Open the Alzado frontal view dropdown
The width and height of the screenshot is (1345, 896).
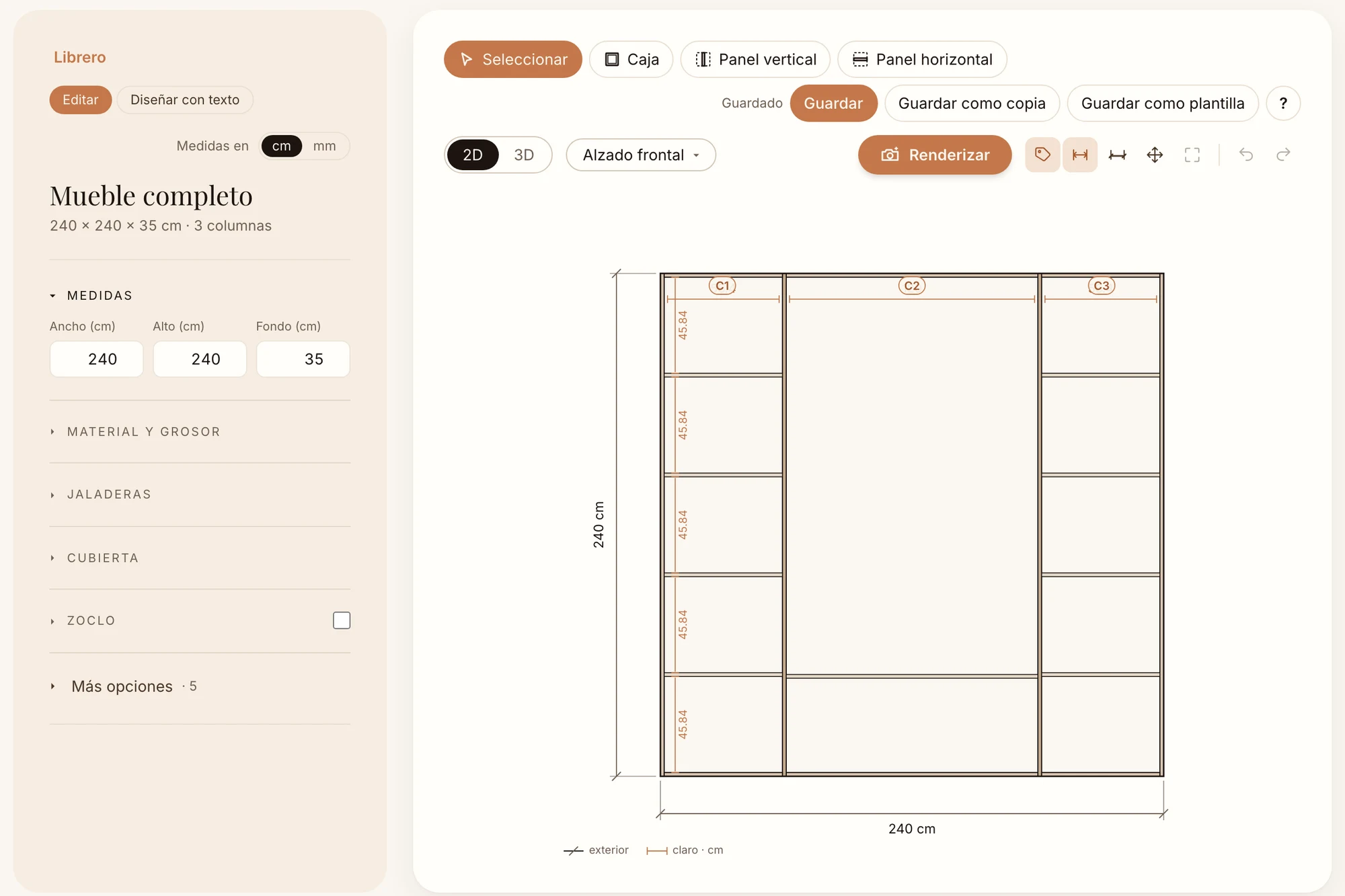point(641,155)
